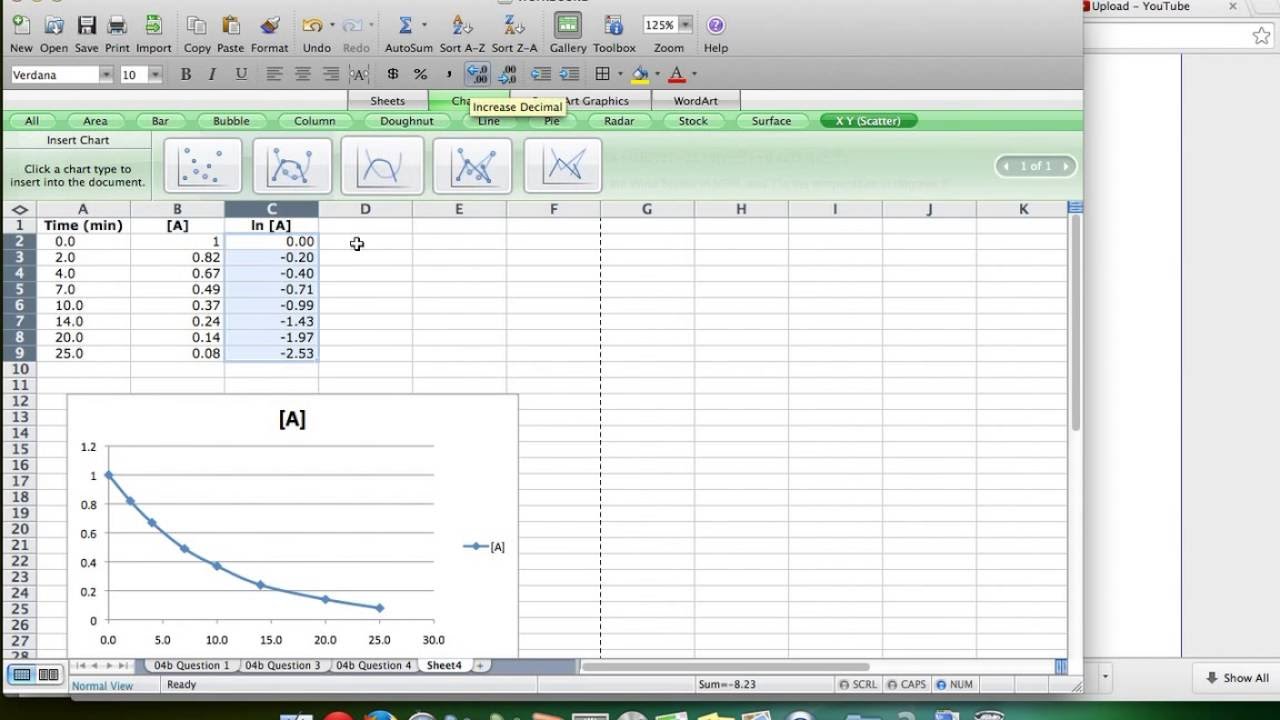Viewport: 1280px width, 720px height.
Task: Expand the AutoSum functions arrow
Action: tap(424, 26)
